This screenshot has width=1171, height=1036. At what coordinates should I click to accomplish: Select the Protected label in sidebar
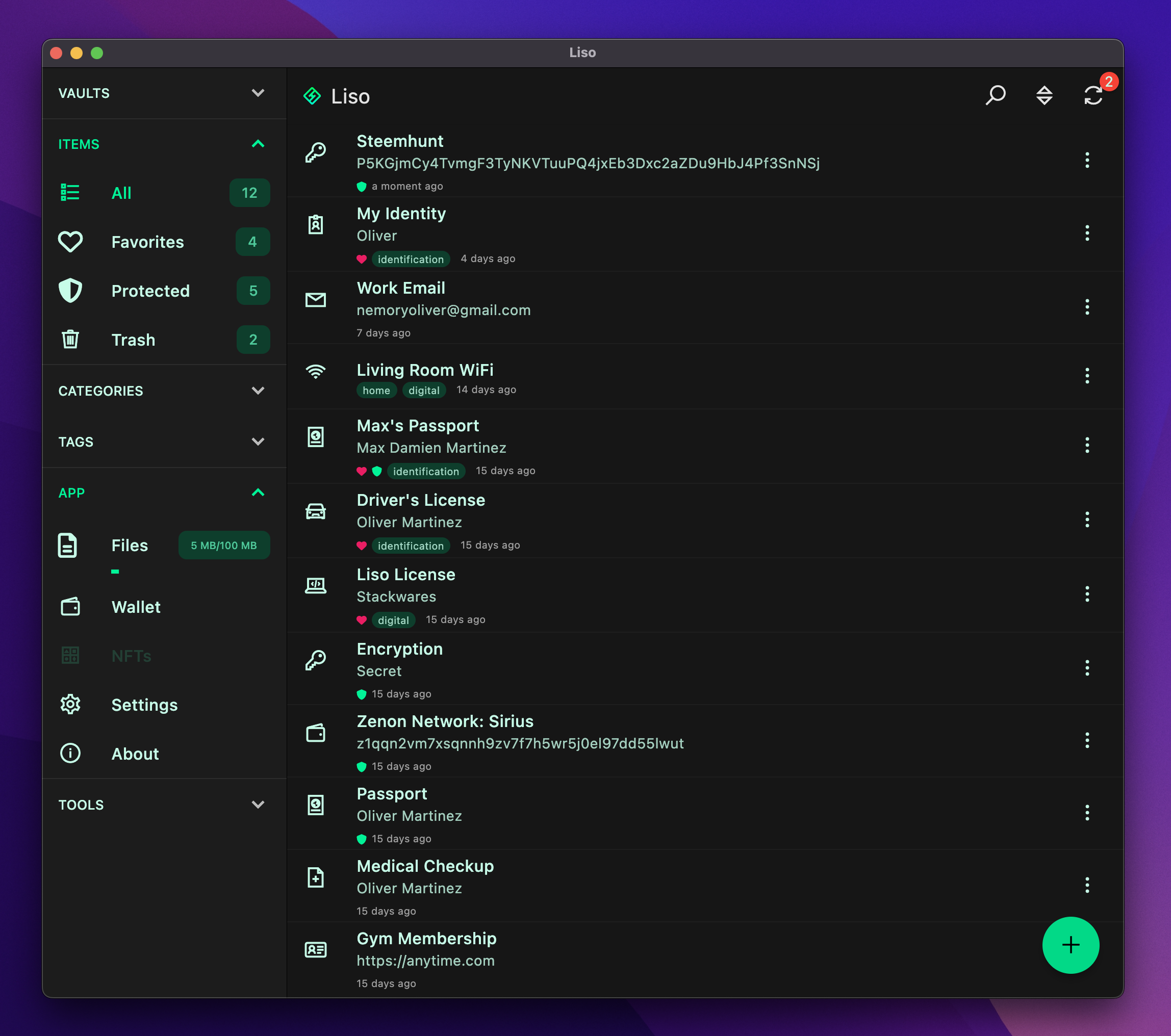(150, 291)
